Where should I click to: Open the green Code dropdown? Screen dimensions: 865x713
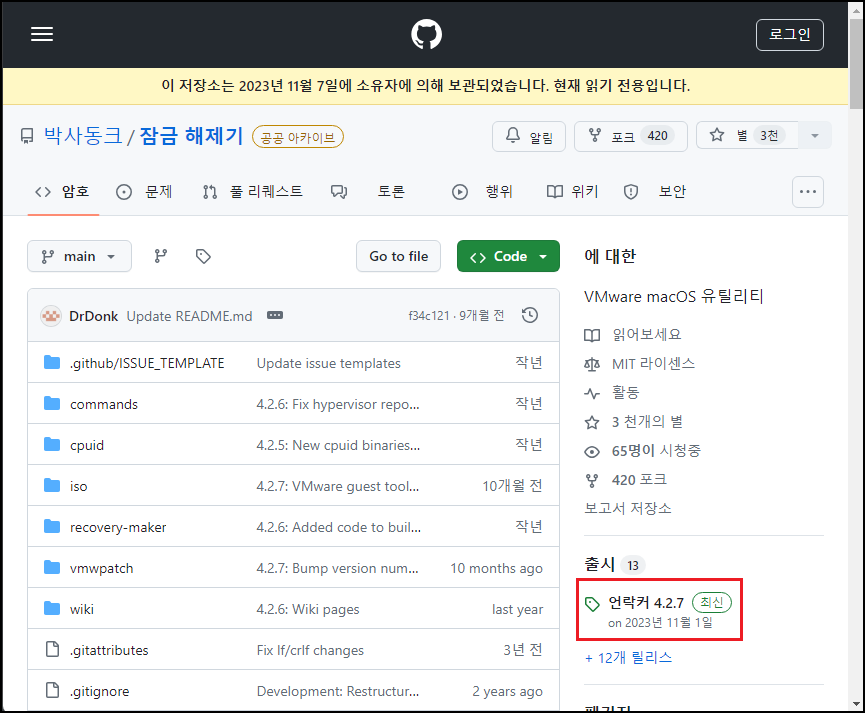click(x=508, y=256)
